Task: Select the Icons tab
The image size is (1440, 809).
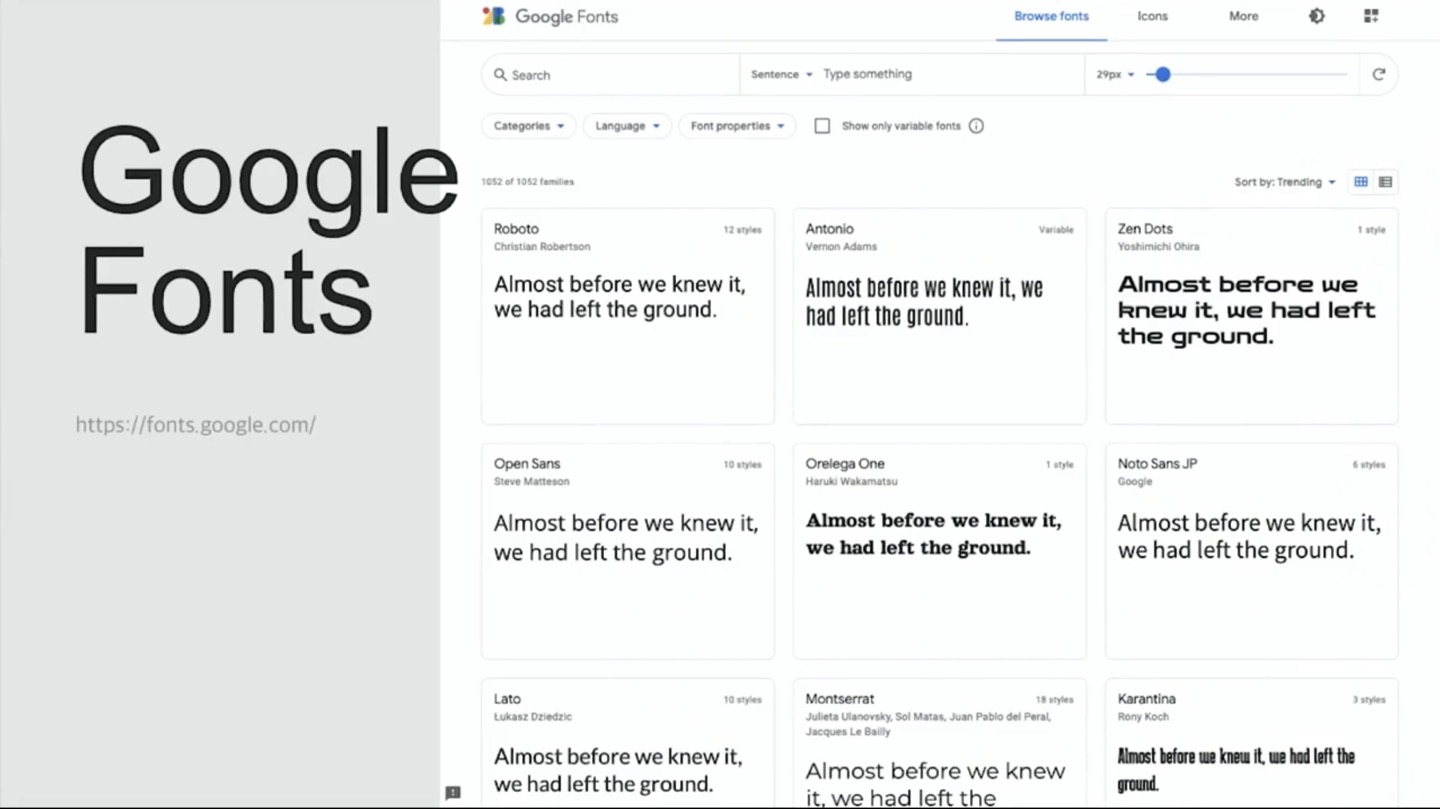Action: (1152, 16)
